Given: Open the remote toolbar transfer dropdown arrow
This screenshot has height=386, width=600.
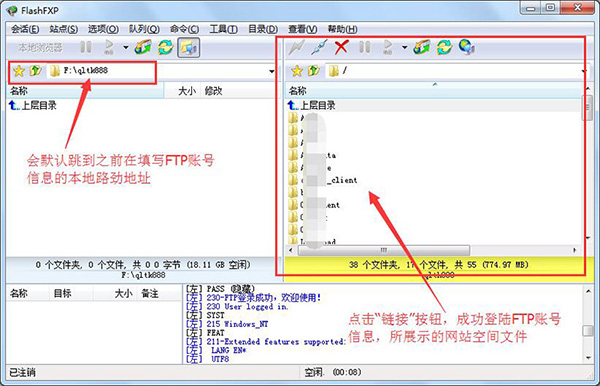Looking at the screenshot, I should click(x=404, y=47).
